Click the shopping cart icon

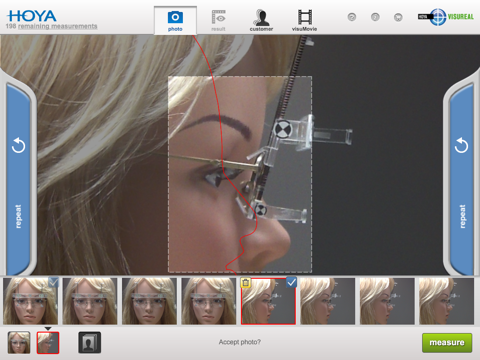(398, 17)
